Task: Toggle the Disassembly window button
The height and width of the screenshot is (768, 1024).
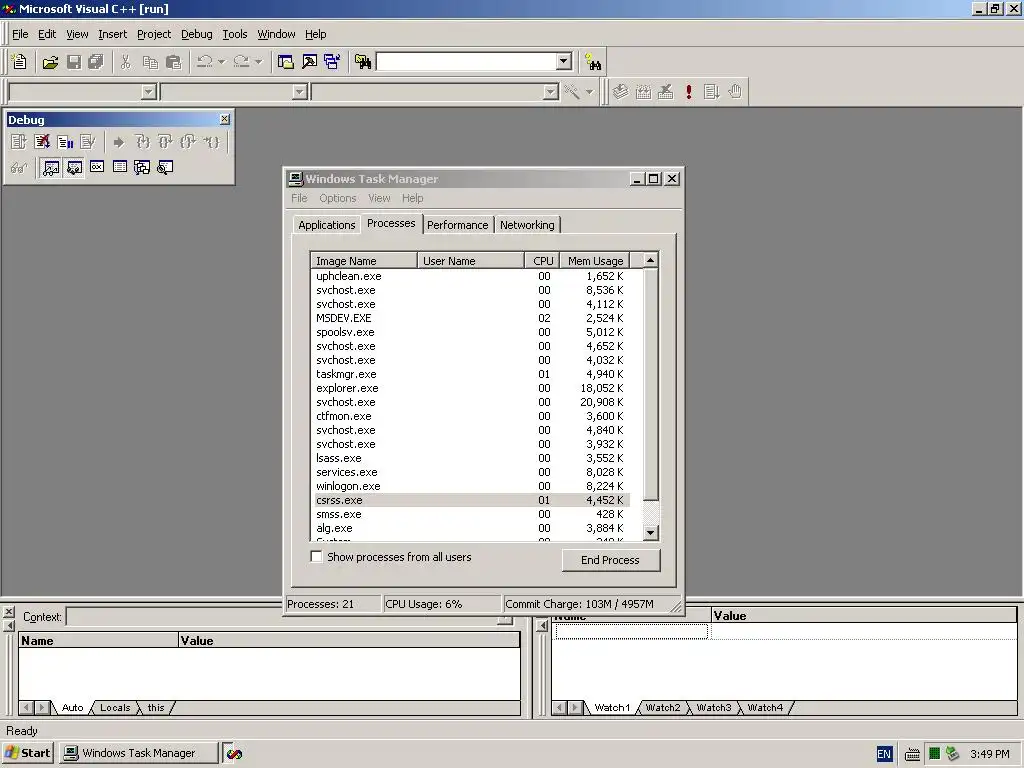Action: point(165,168)
